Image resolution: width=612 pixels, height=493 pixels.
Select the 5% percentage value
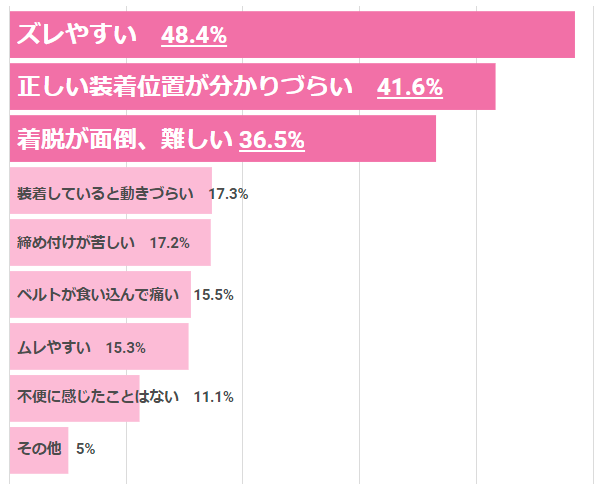[85, 449]
